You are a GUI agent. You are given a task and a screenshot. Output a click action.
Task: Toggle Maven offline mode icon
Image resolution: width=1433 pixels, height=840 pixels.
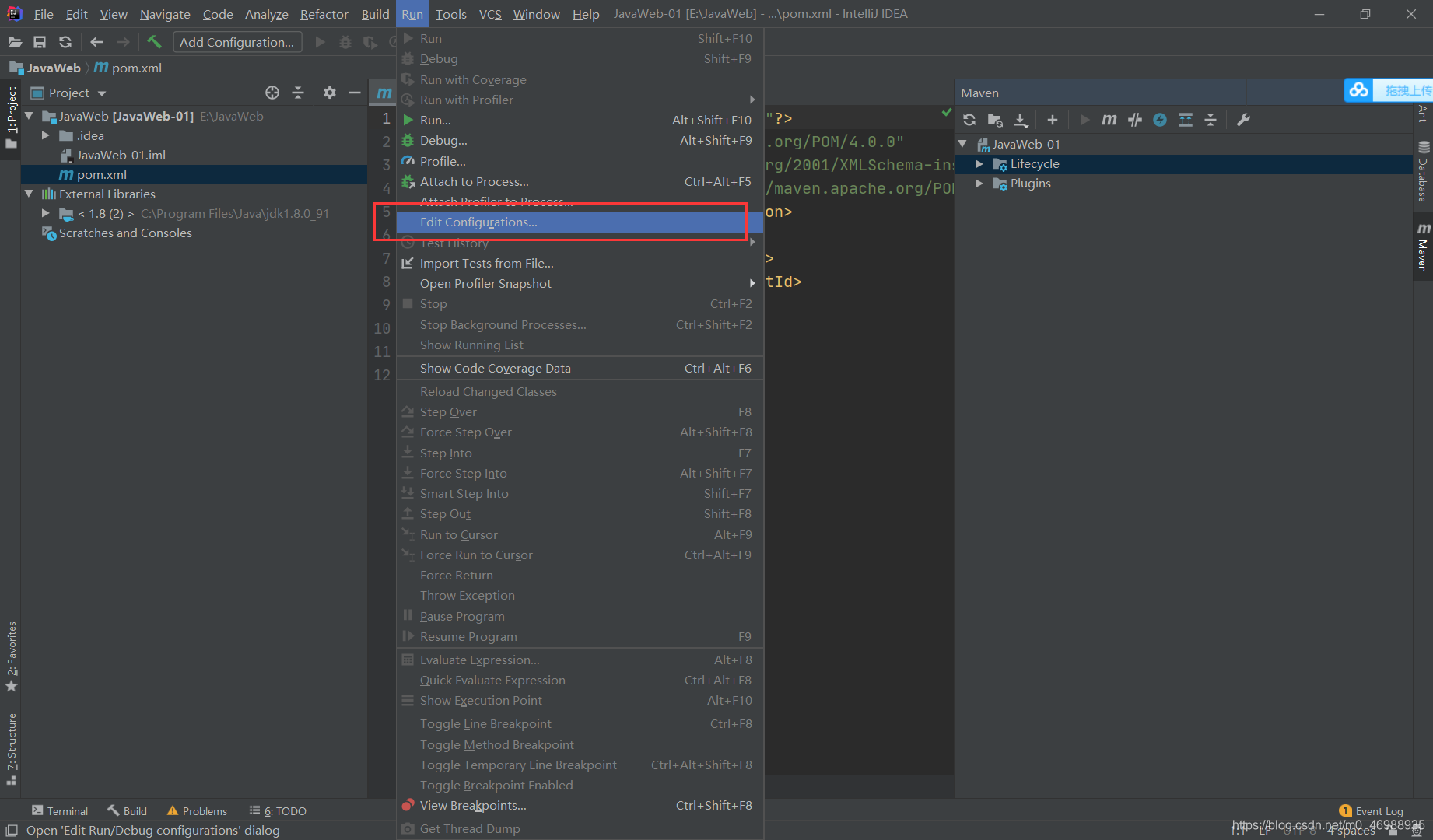coord(1160,120)
